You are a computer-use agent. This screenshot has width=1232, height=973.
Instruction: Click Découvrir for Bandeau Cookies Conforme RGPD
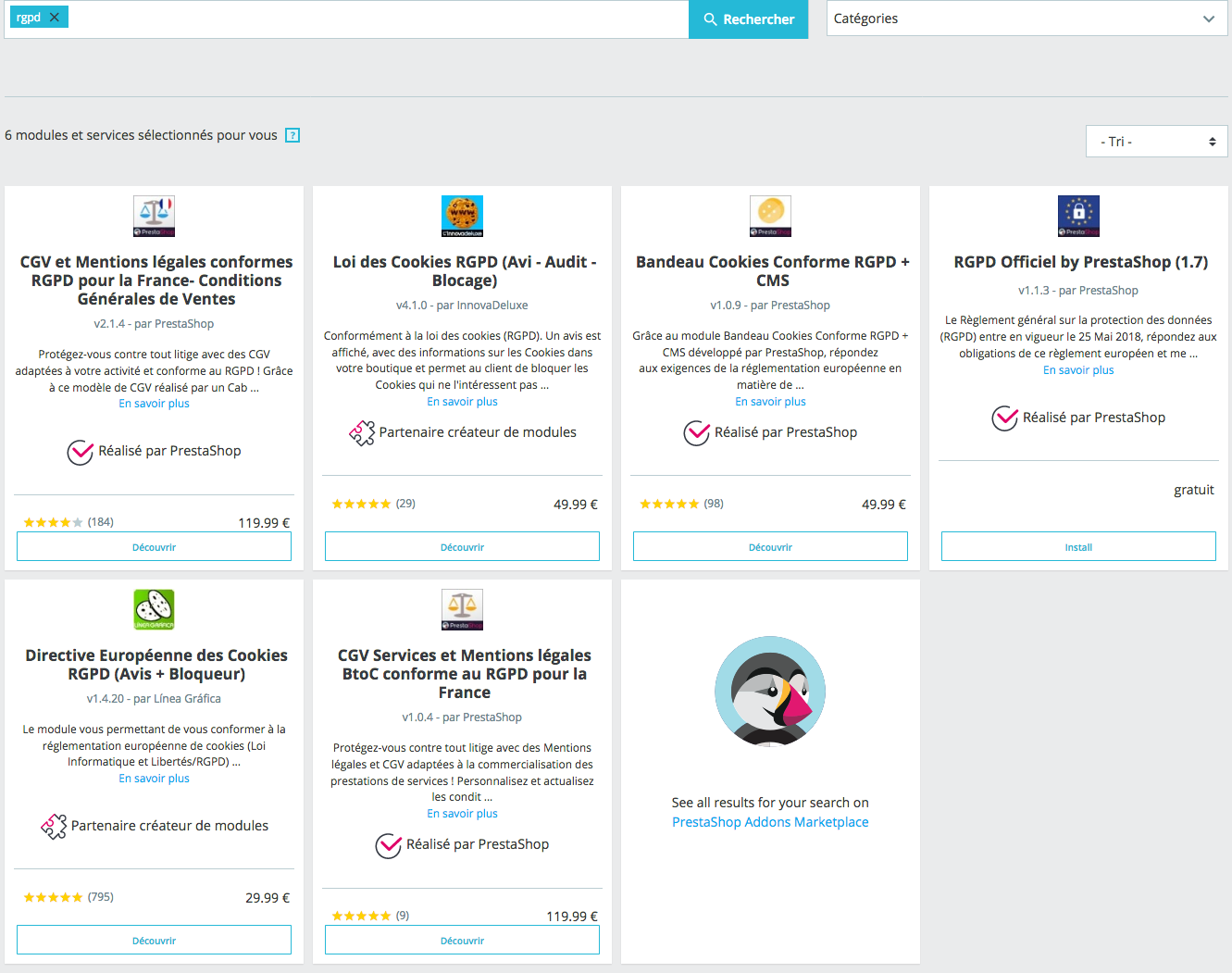(770, 547)
